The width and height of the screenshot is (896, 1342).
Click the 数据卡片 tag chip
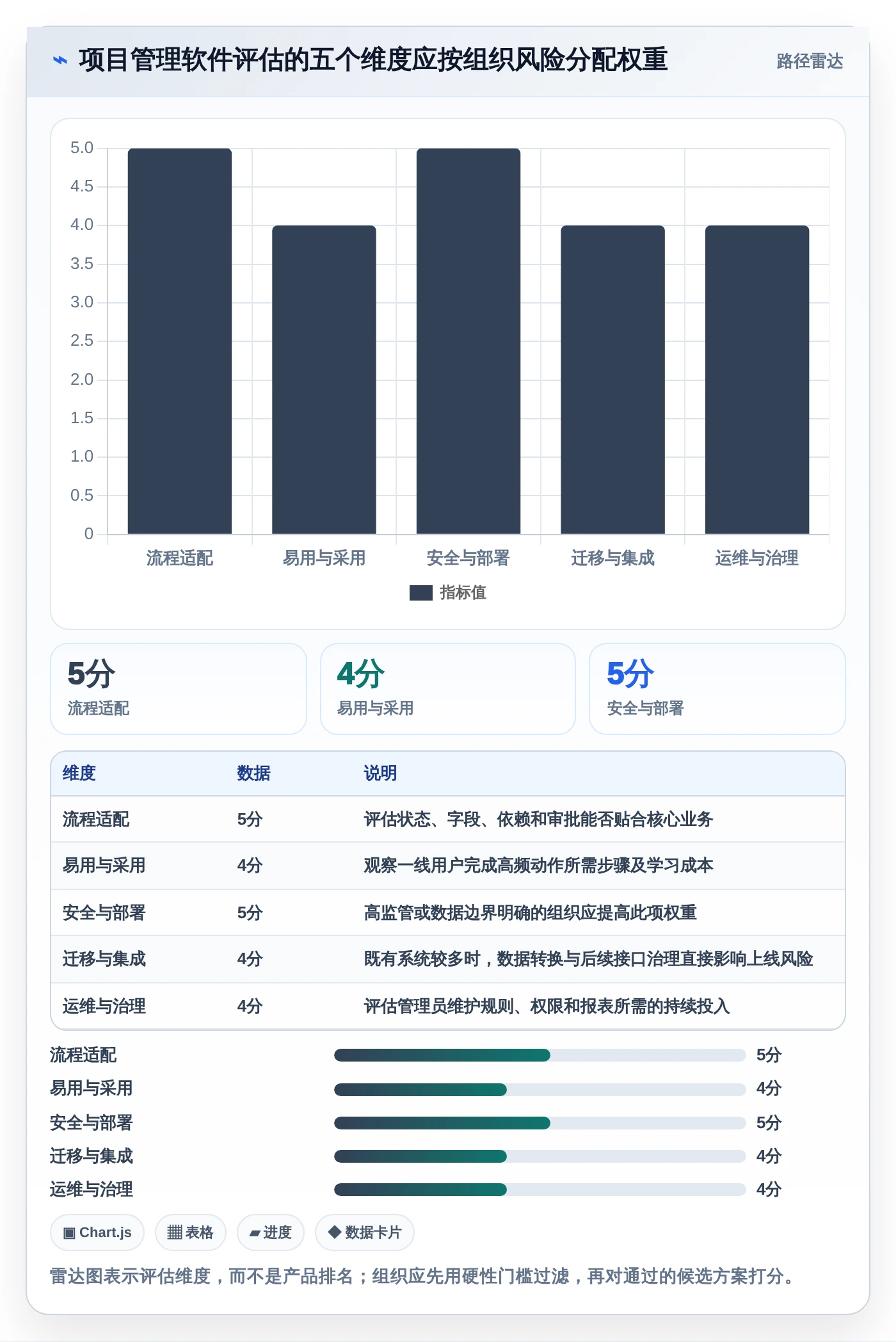pyautogui.click(x=364, y=1233)
